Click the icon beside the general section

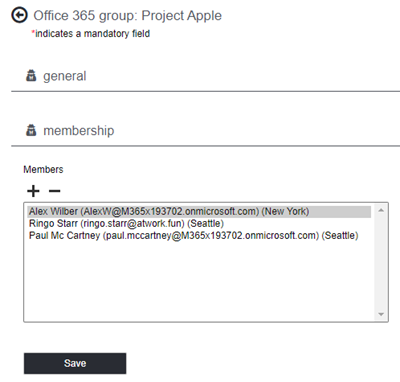click(31, 76)
